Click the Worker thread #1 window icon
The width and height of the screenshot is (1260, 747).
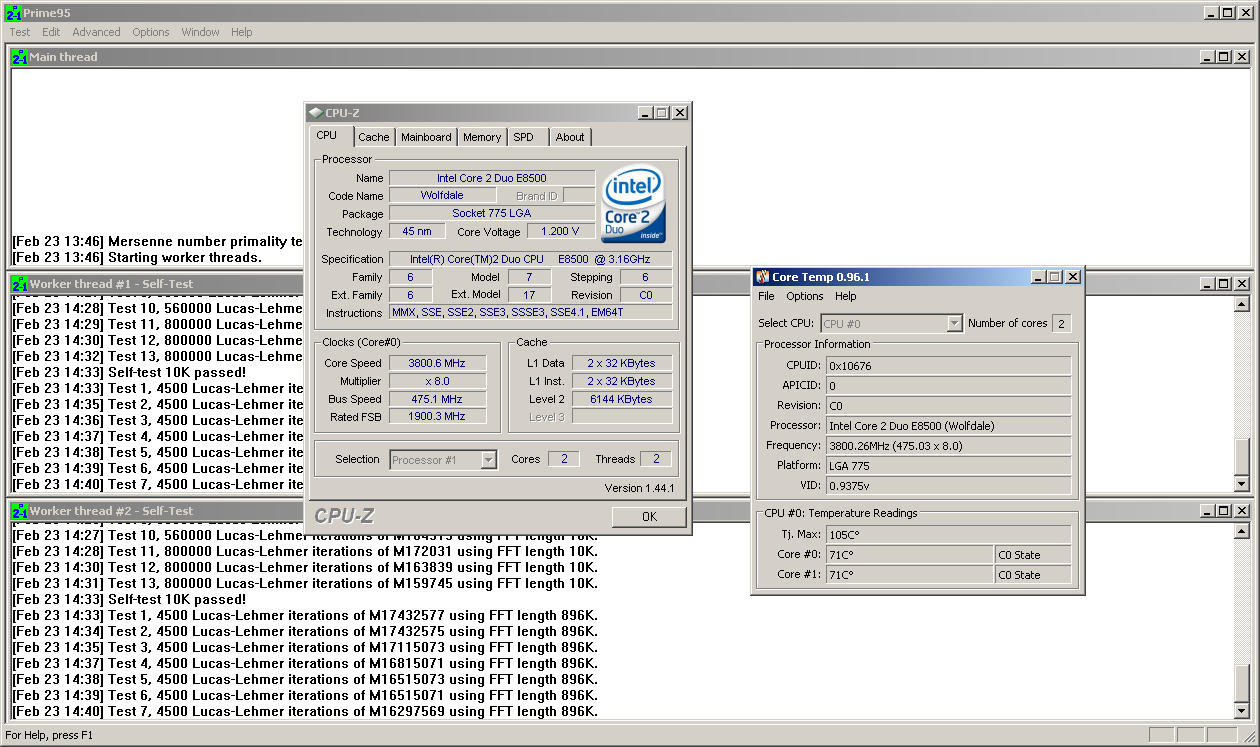click(19, 284)
